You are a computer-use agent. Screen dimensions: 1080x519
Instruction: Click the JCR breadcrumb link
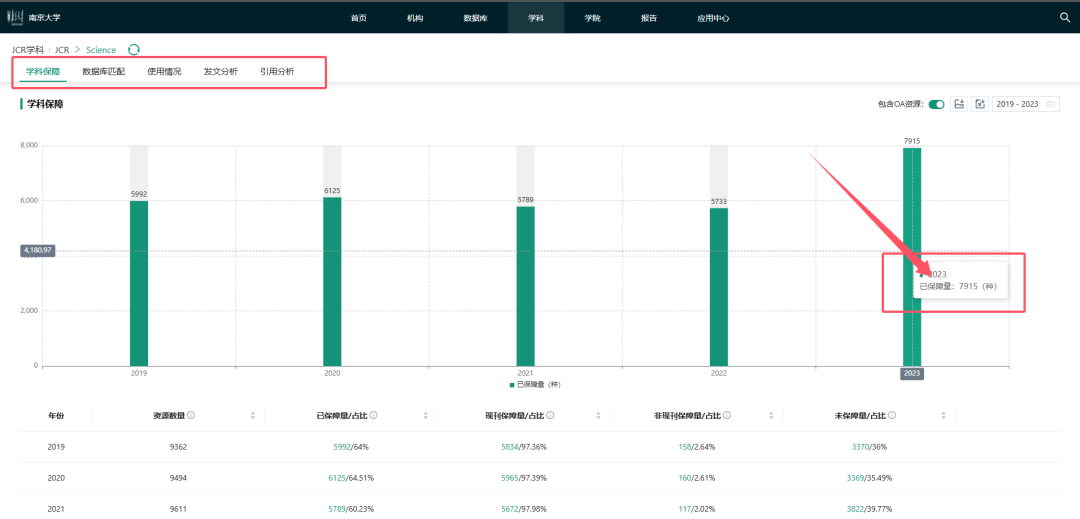click(62, 50)
